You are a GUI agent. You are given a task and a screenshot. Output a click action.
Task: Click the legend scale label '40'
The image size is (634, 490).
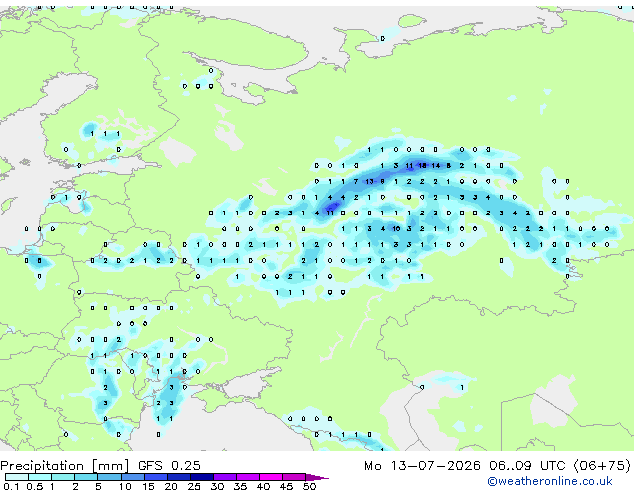click(263, 486)
